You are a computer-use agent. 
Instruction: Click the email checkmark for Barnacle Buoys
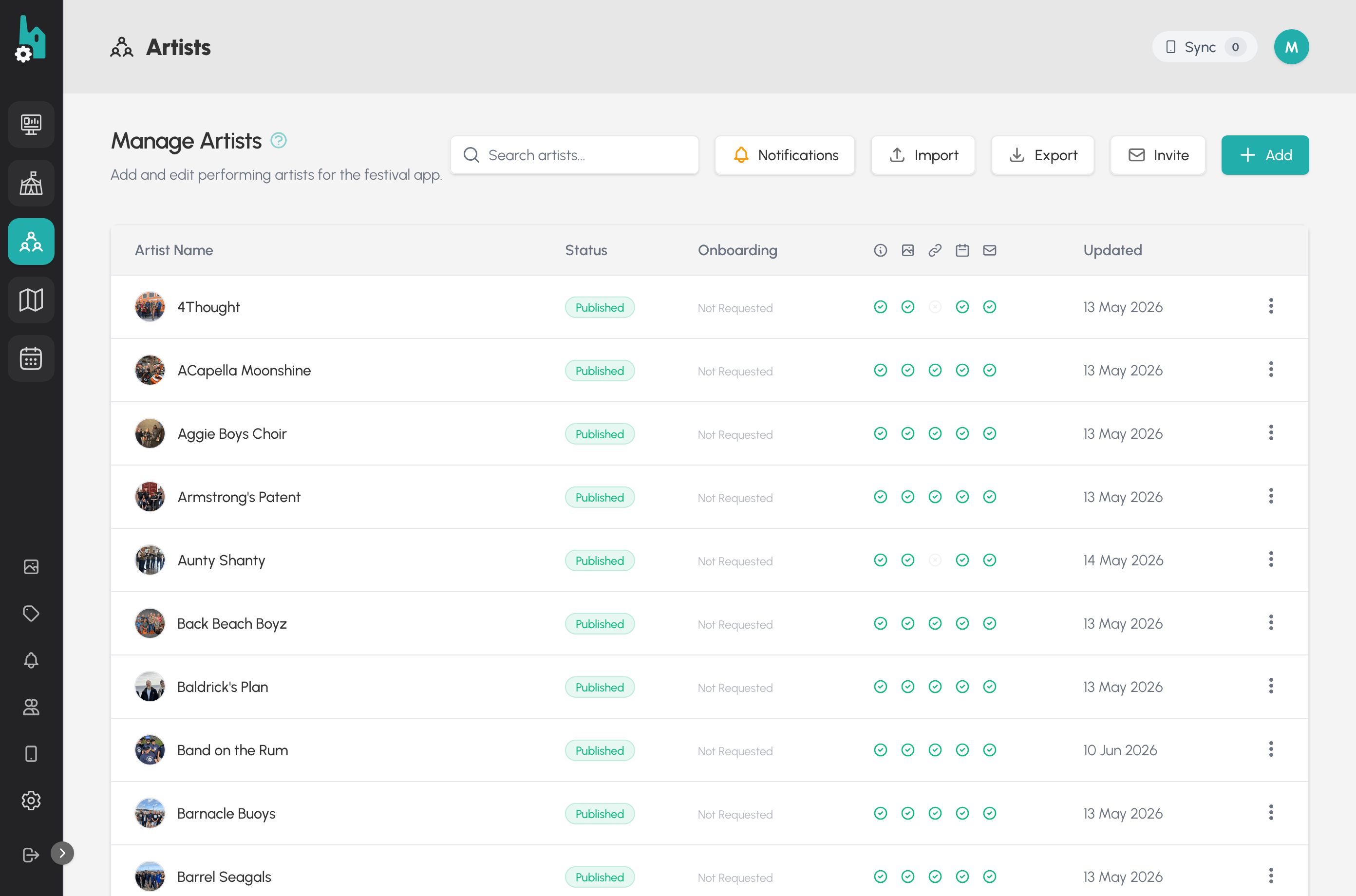tap(990, 813)
